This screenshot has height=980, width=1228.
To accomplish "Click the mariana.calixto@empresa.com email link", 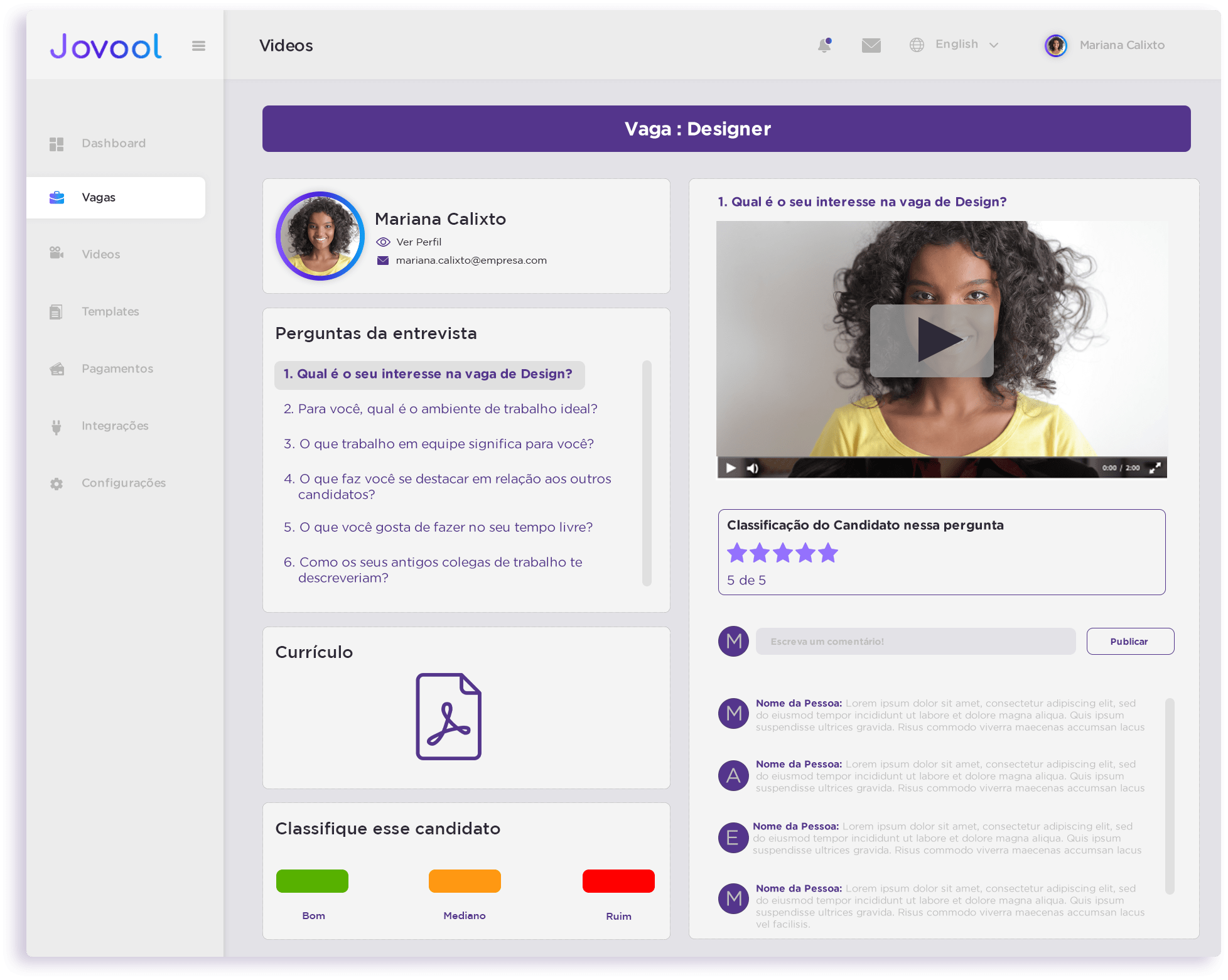I will [x=471, y=261].
